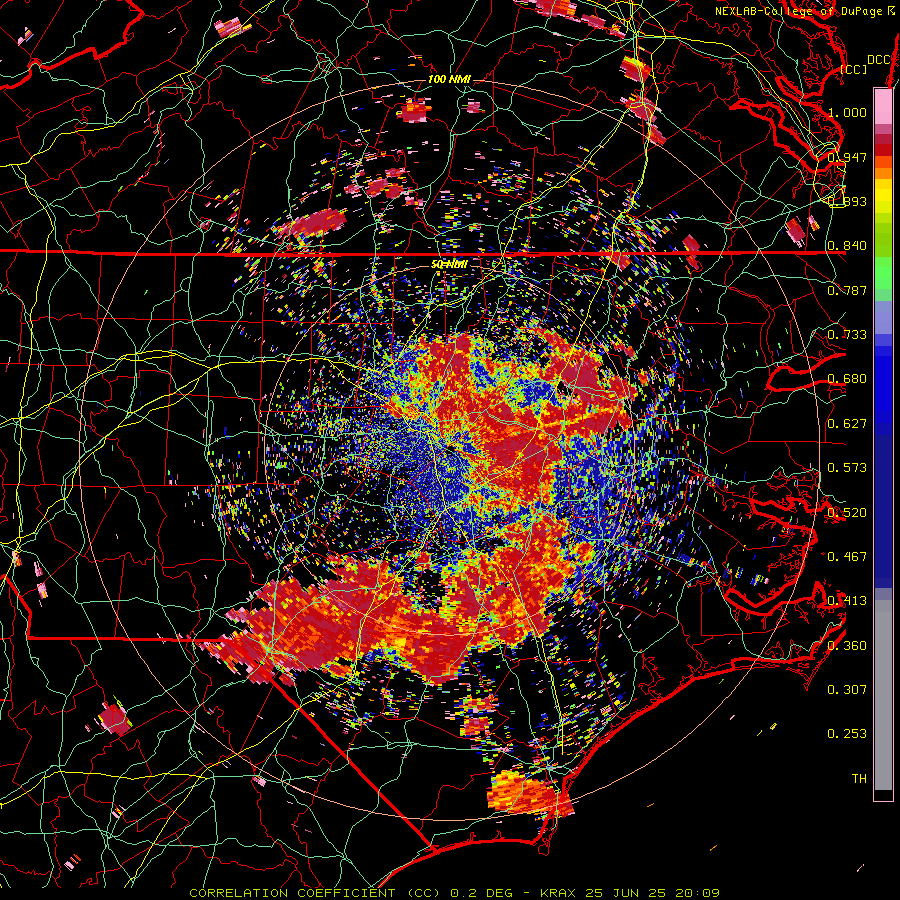Click the NEXLAB-College of DuPage credit text

(x=804, y=11)
